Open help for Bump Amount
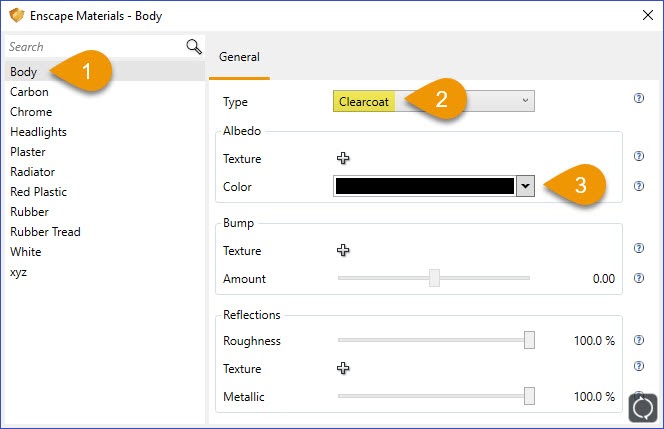Screen dimensions: 664x429 pos(638,278)
